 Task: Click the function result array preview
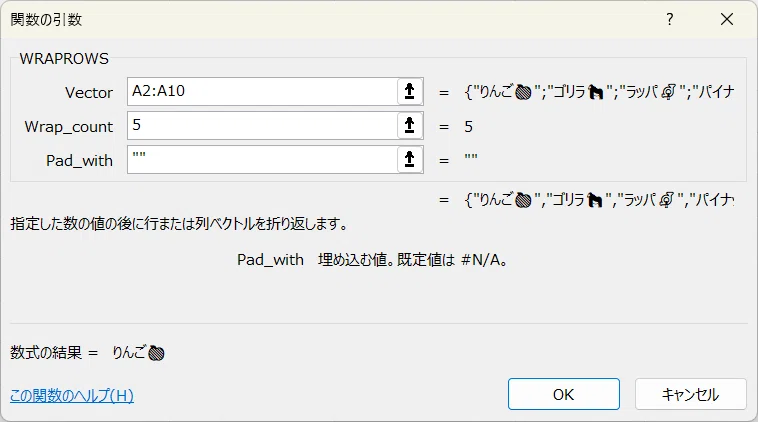point(599,199)
